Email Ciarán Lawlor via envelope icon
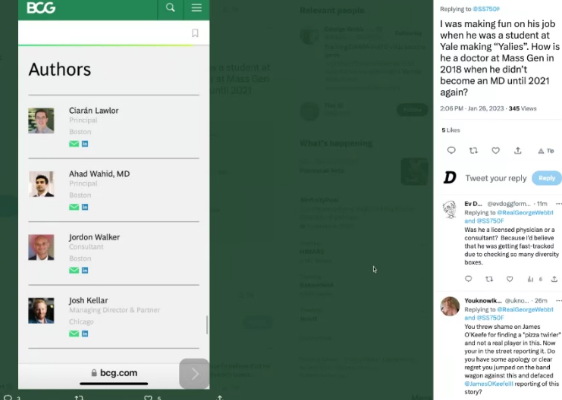The image size is (562, 400). coord(74,144)
